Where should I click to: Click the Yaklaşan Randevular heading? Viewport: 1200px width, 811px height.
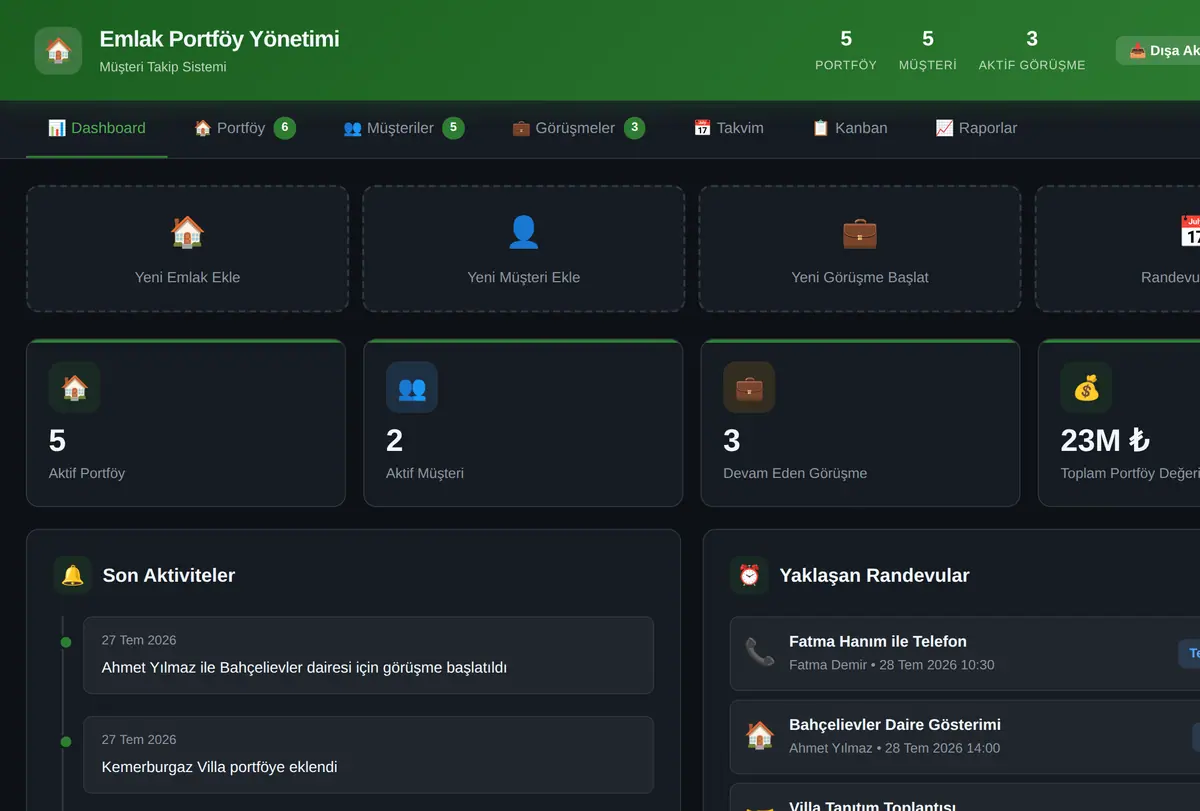[874, 575]
